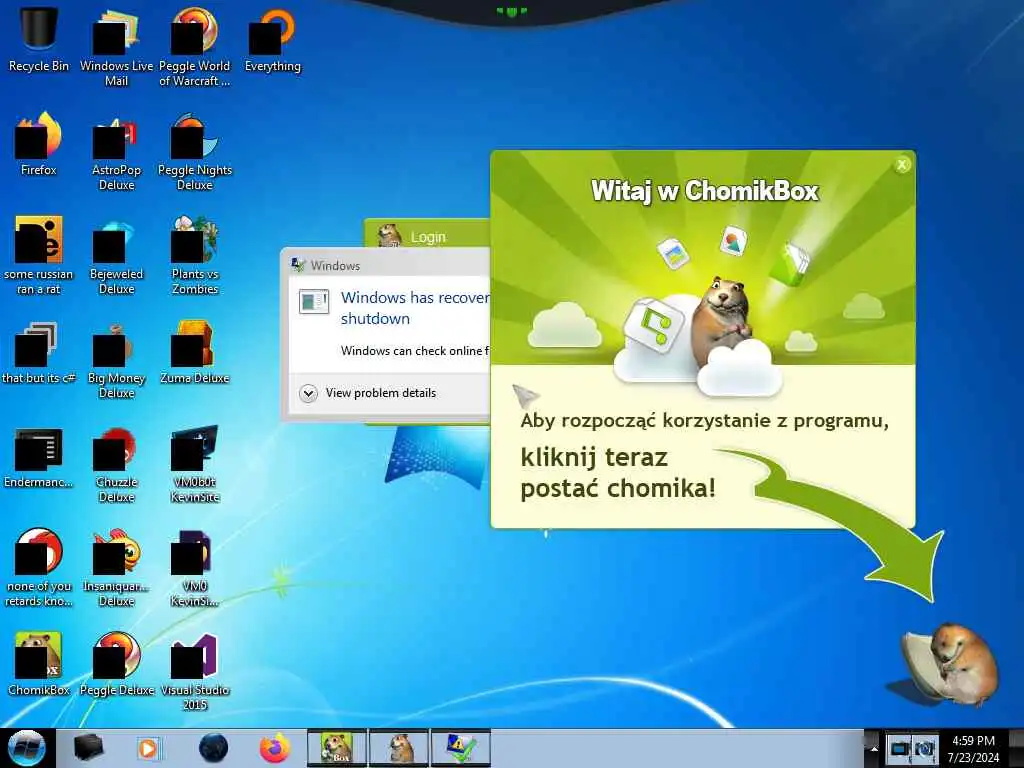Switch to Firefox on the taskbar

click(x=274, y=748)
